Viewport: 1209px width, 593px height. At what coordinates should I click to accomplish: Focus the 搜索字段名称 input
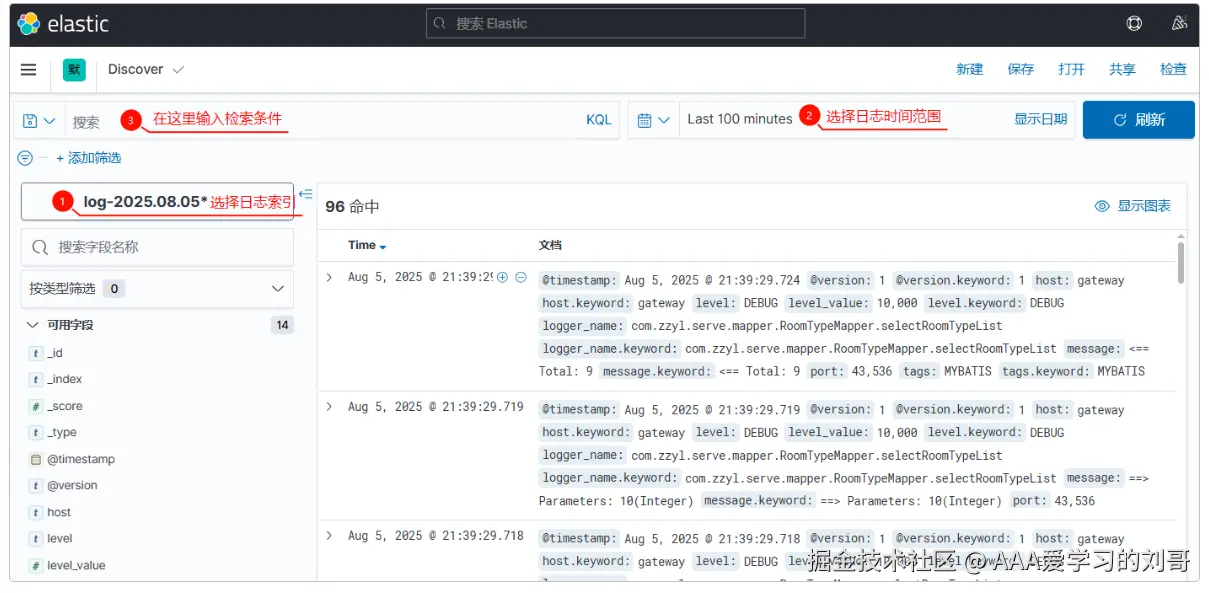pos(157,247)
